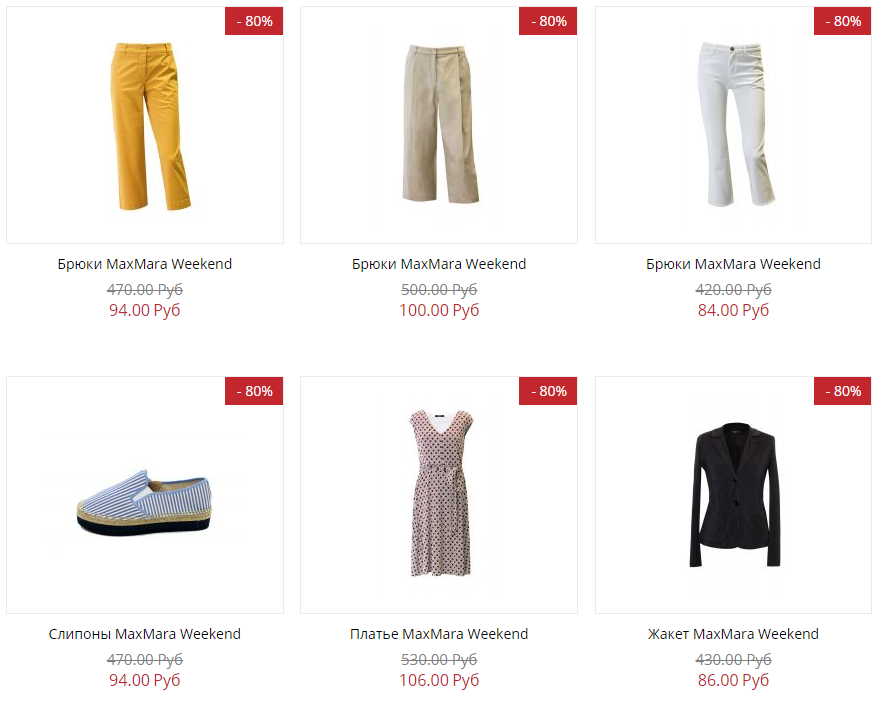
Task: Open the Слипоны MaxMara Weekend title link
Action: coord(145,634)
